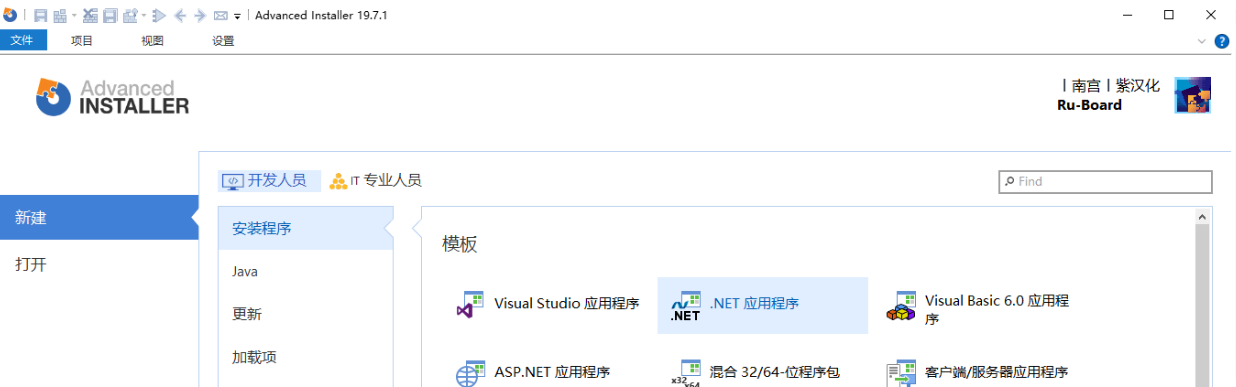Viewport: 1236px width, 387px height.
Task: Click the Save icon in quick access toolbar
Action: click(x=41, y=15)
